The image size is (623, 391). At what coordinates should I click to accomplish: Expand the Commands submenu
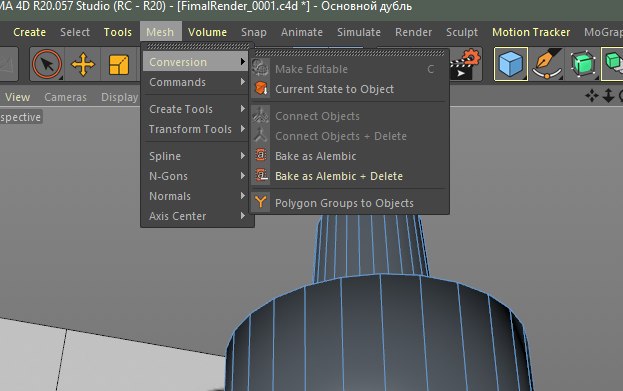pyautogui.click(x=196, y=82)
